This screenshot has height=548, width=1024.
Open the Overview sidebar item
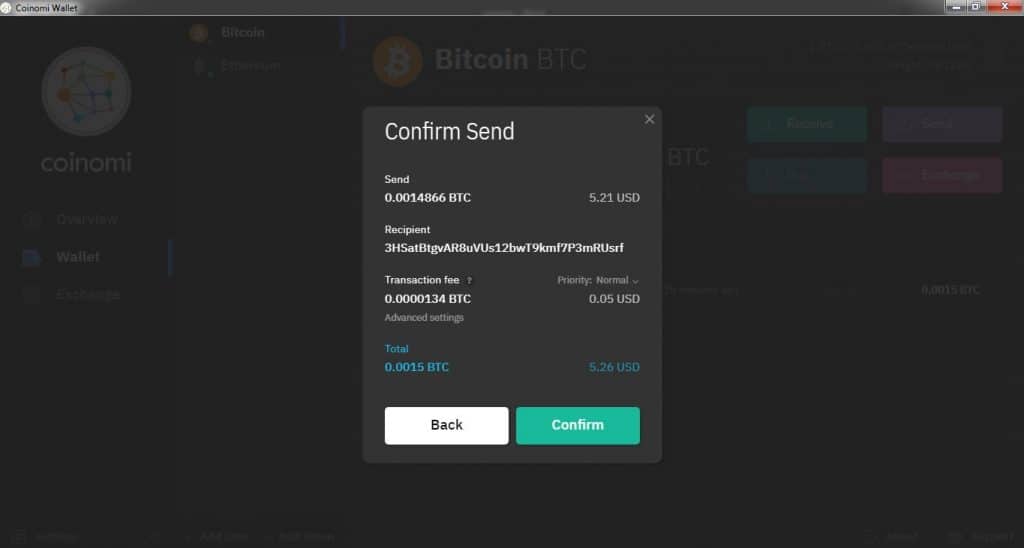click(87, 219)
